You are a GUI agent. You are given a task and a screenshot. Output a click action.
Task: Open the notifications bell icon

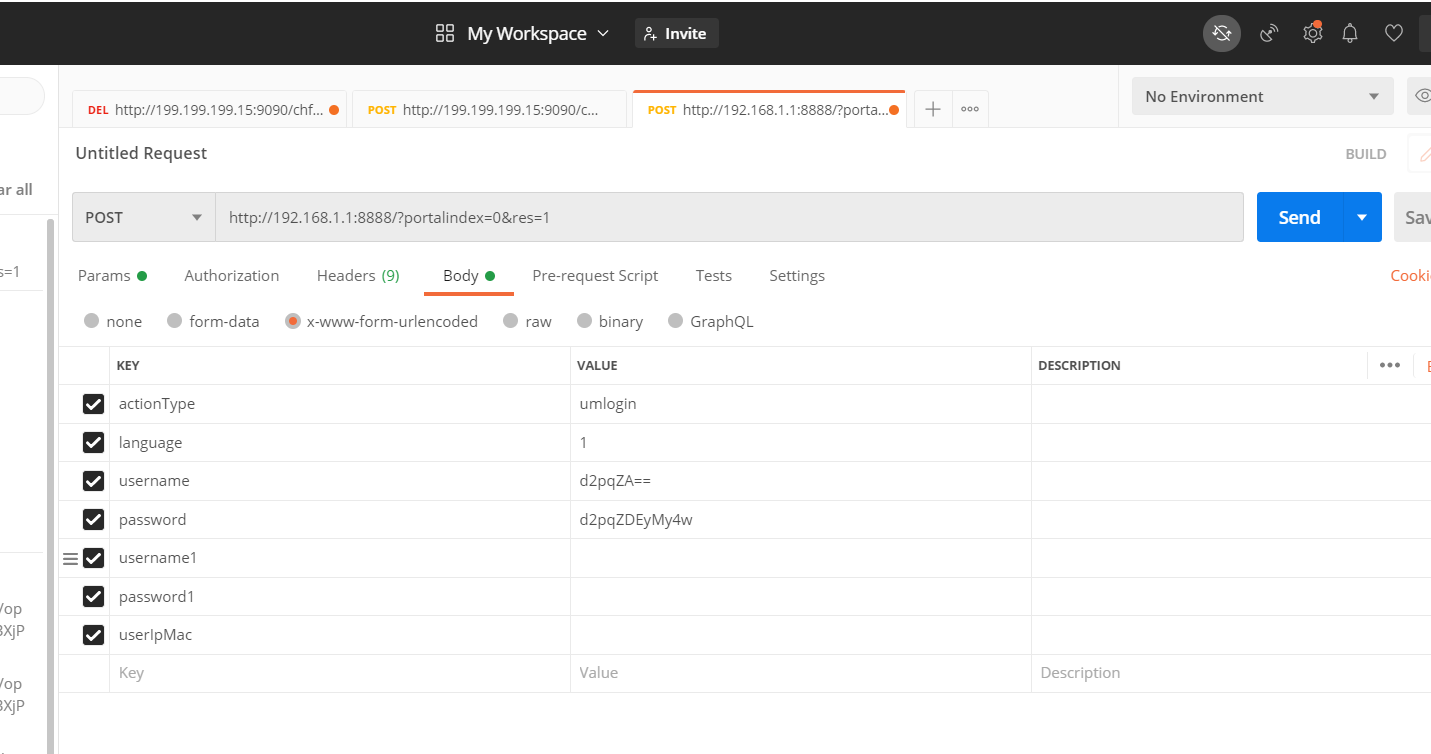(1350, 33)
